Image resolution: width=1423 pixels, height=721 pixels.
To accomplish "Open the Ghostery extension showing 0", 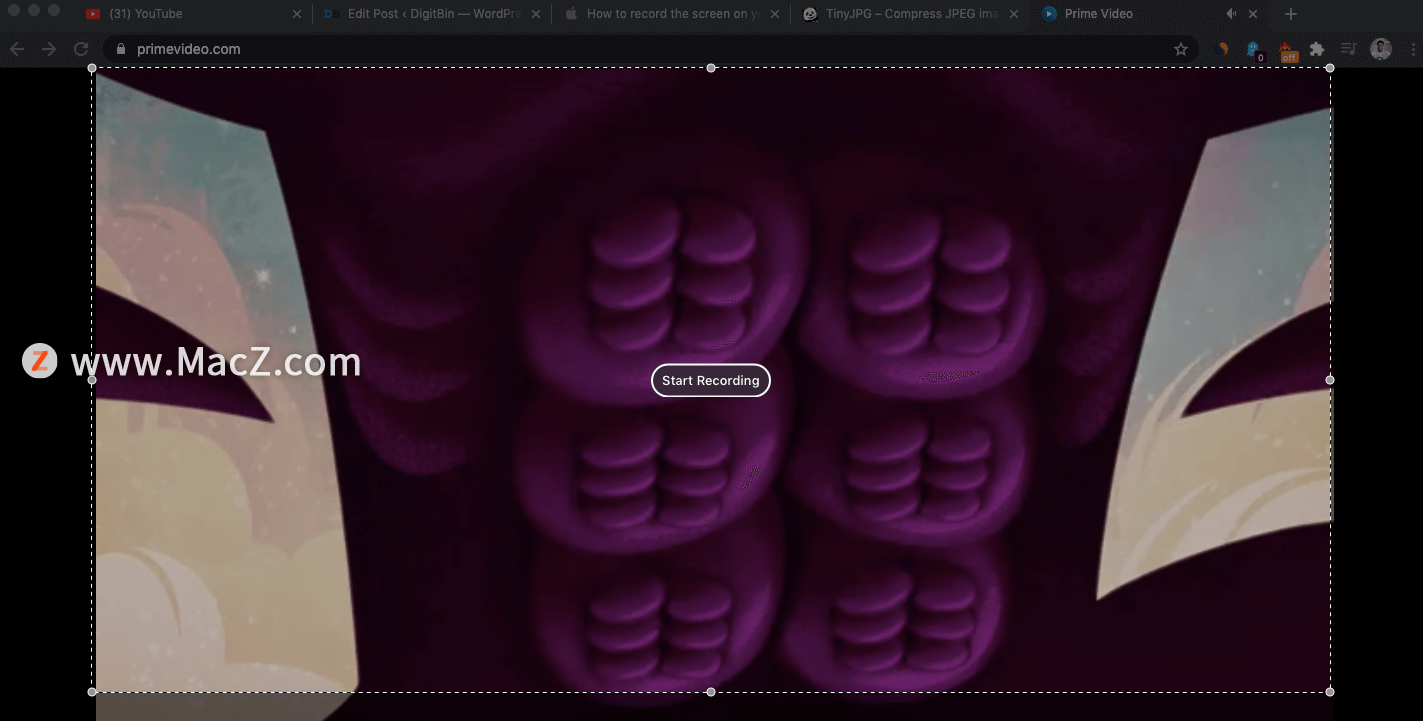I will [x=1254, y=50].
